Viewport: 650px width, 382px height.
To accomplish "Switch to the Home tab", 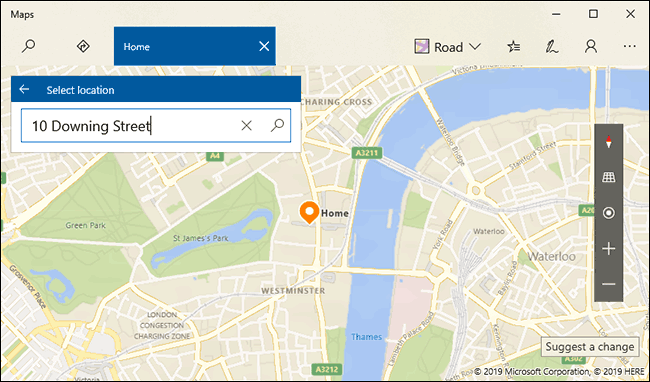I will coord(195,46).
